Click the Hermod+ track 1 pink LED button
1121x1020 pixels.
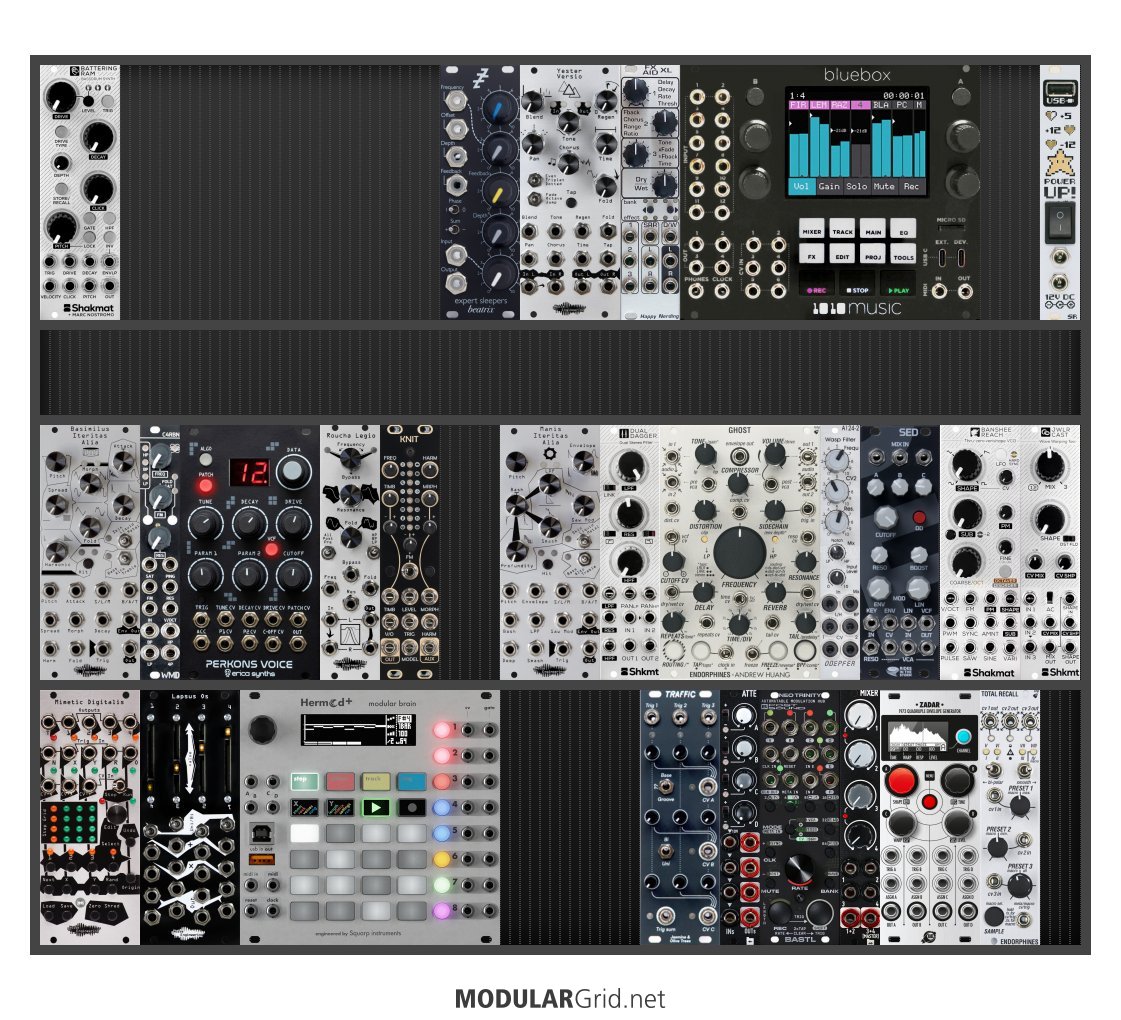coord(442,730)
